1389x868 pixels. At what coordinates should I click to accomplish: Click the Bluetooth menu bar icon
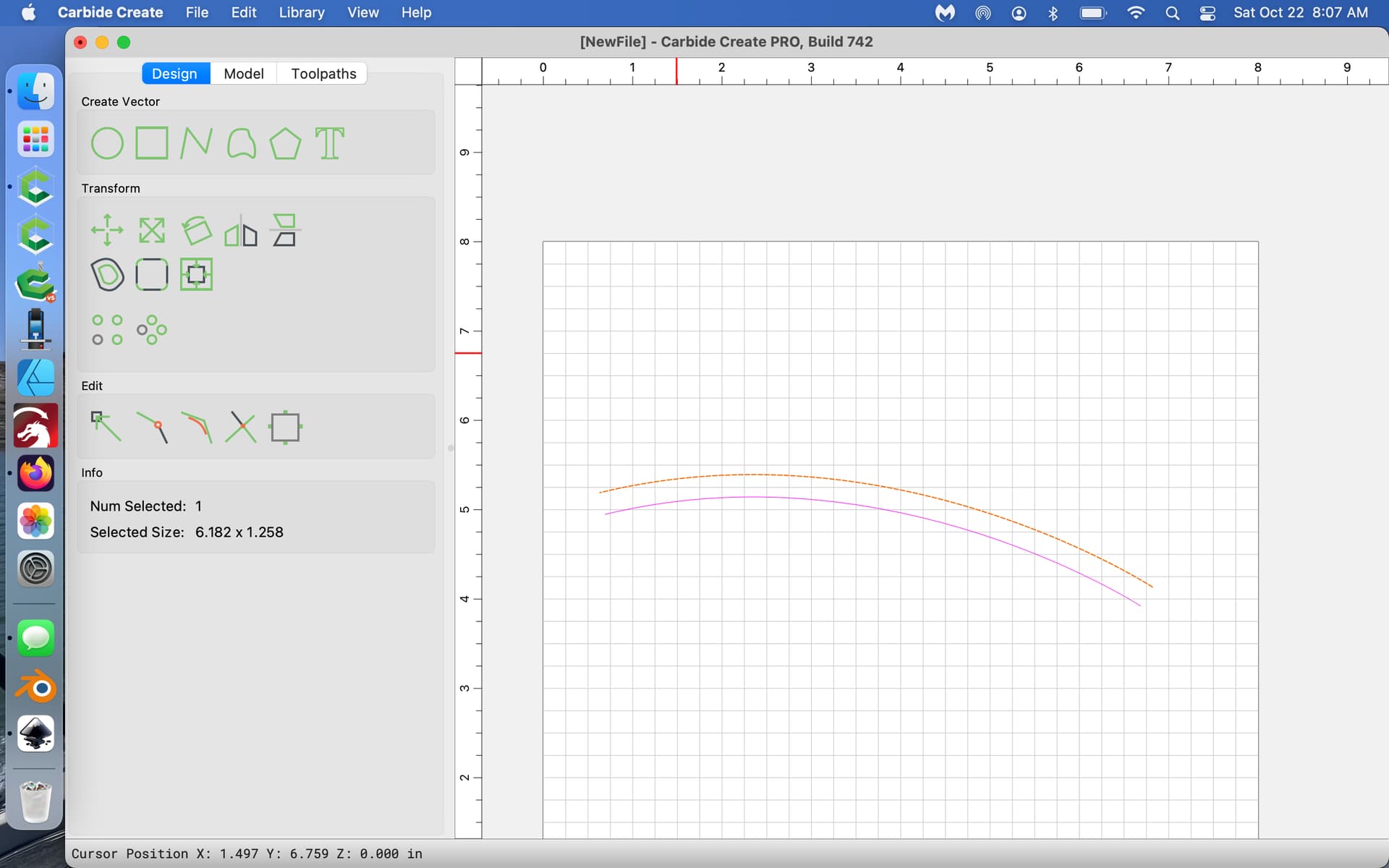(x=1053, y=12)
